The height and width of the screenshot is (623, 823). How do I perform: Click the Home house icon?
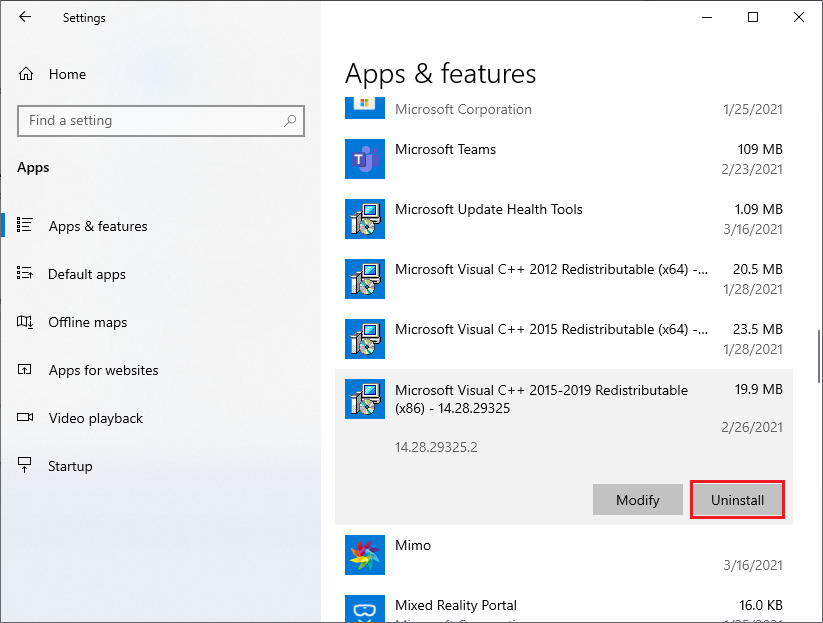(x=25, y=74)
